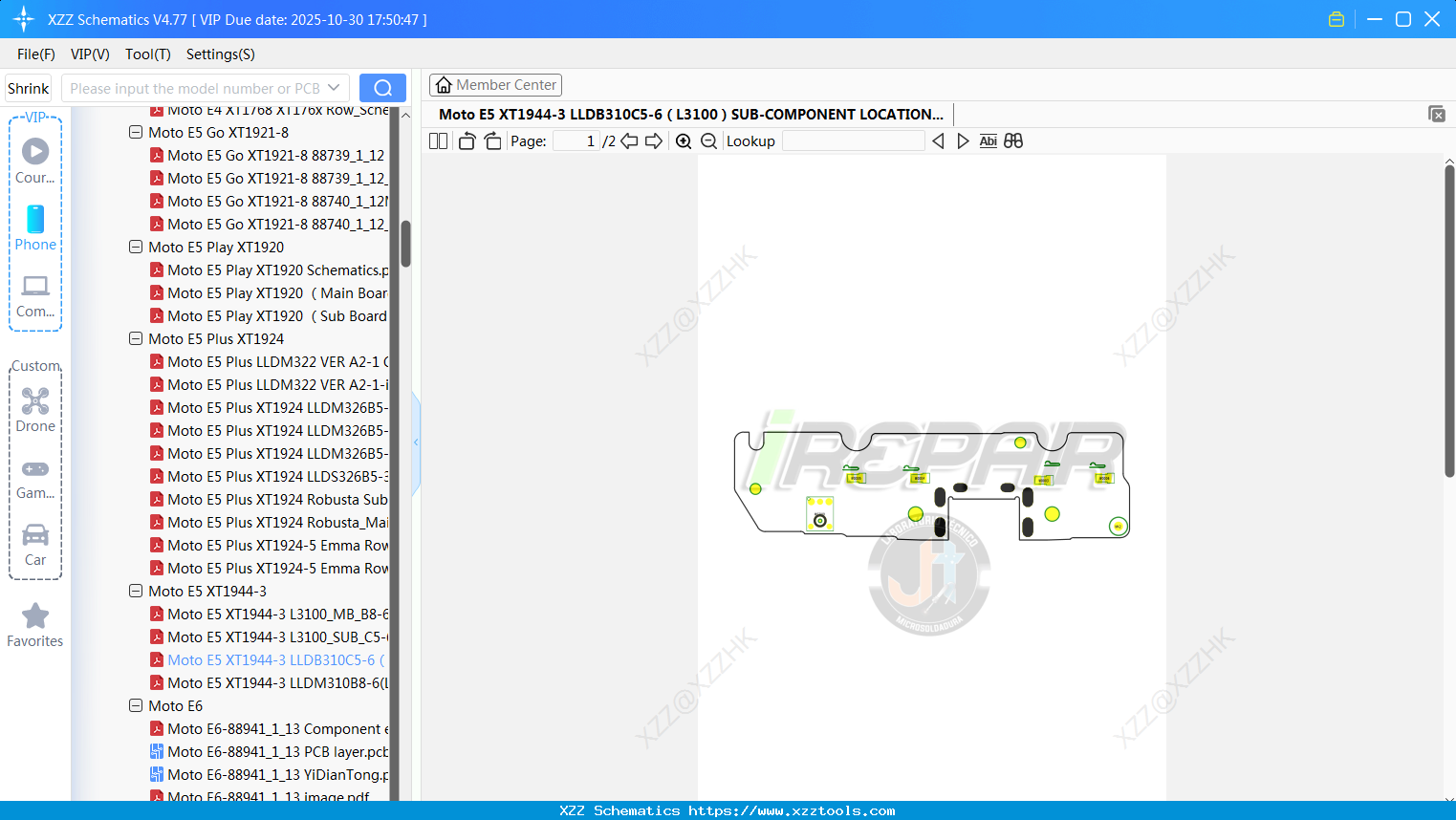Go to the previous page arrow

coord(629,141)
